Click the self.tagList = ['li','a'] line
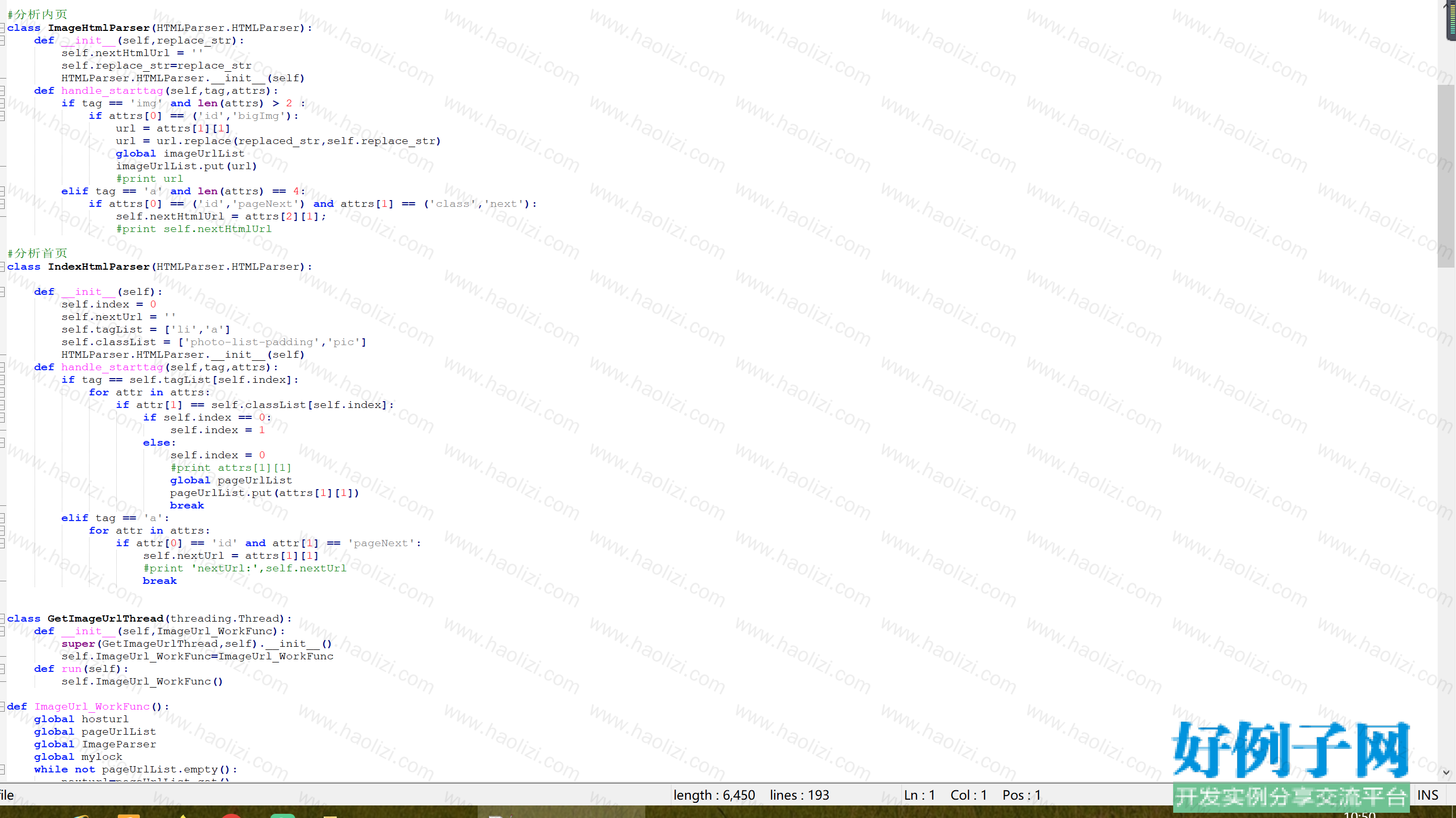1456x818 pixels. 146,329
